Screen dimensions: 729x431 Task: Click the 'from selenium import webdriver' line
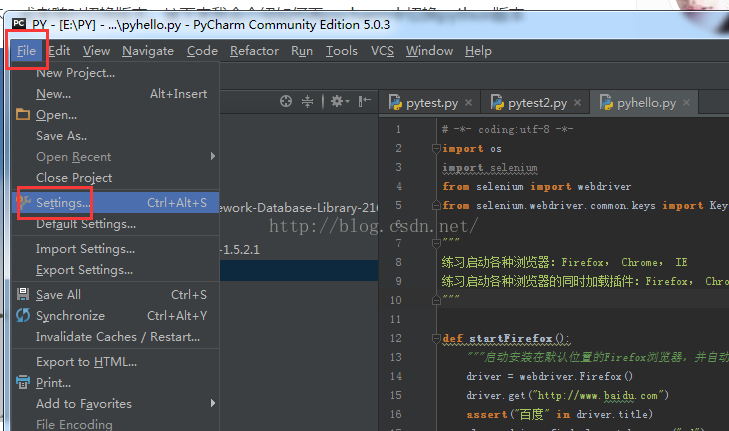tap(537, 186)
